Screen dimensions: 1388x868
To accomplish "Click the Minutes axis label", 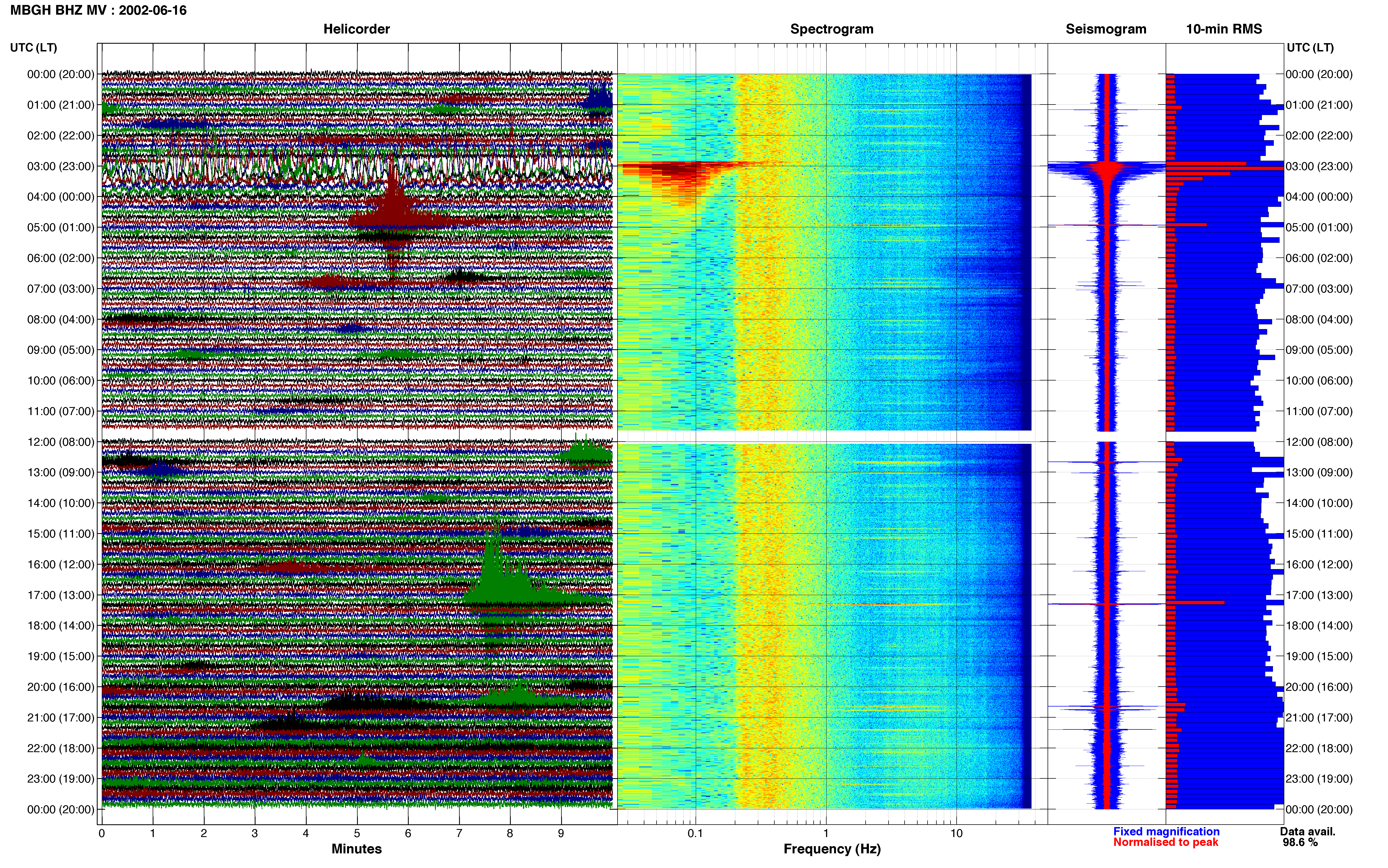I will (x=356, y=848).
